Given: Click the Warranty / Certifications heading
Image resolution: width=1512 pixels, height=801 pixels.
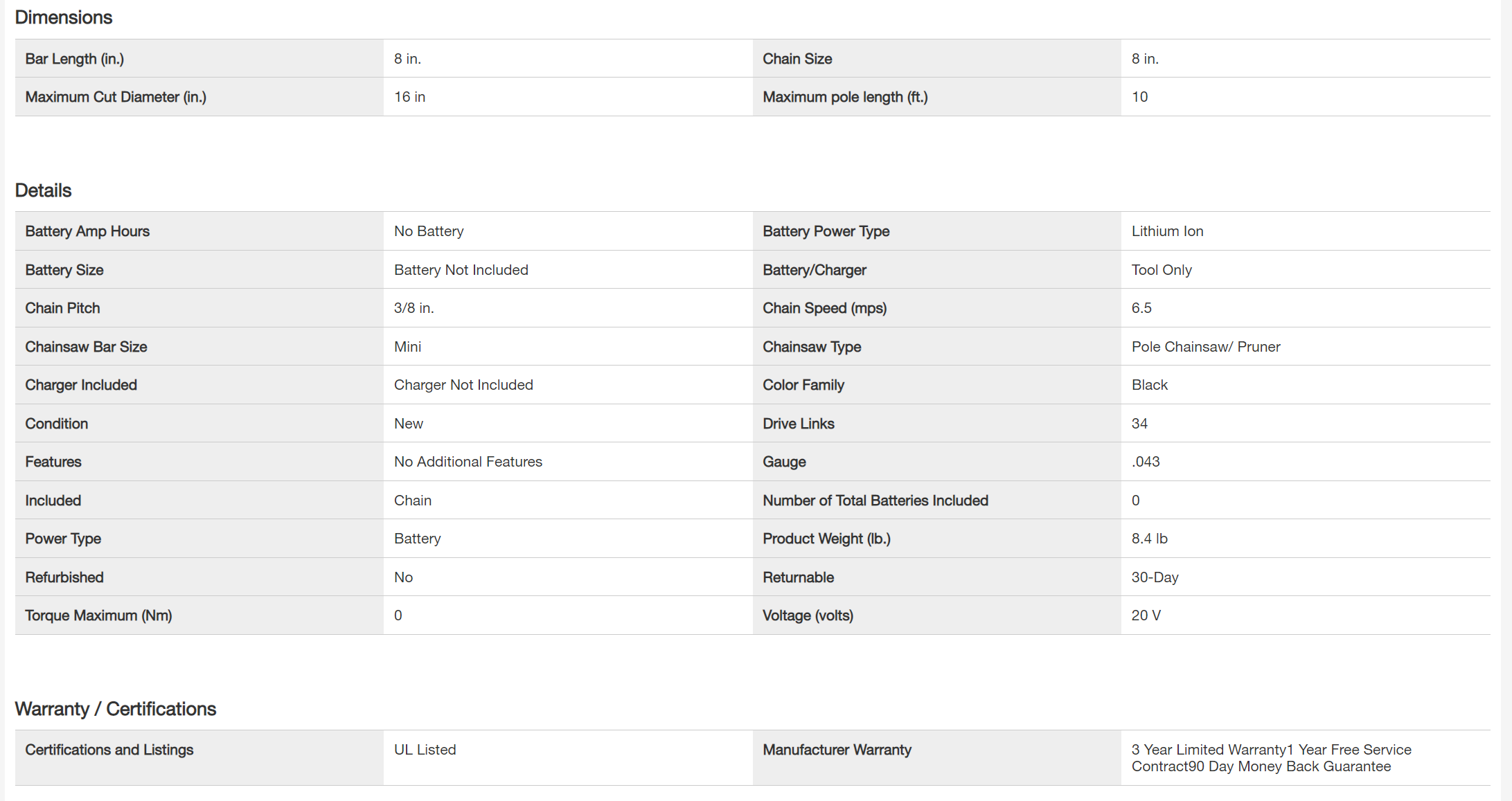Looking at the screenshot, I should click(x=116, y=709).
